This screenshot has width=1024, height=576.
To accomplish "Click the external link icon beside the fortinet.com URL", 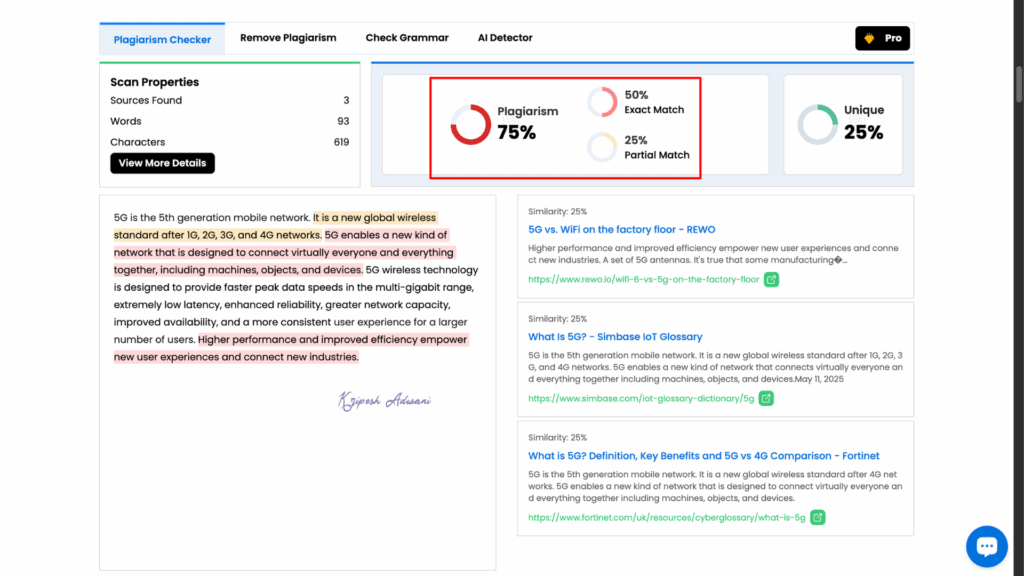I will point(817,517).
